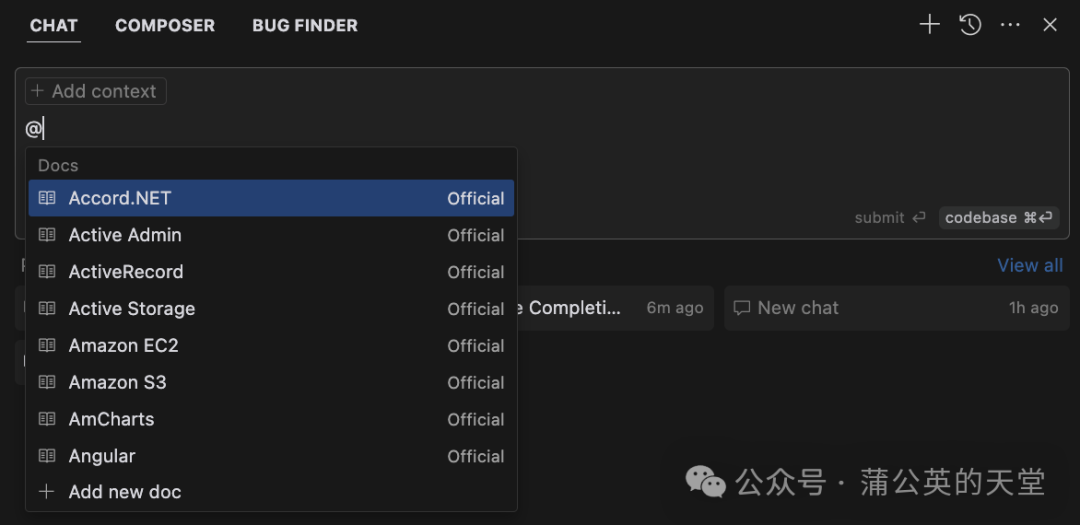Focus the chat input field with @
The width and height of the screenshot is (1080, 525).
click(x=542, y=128)
